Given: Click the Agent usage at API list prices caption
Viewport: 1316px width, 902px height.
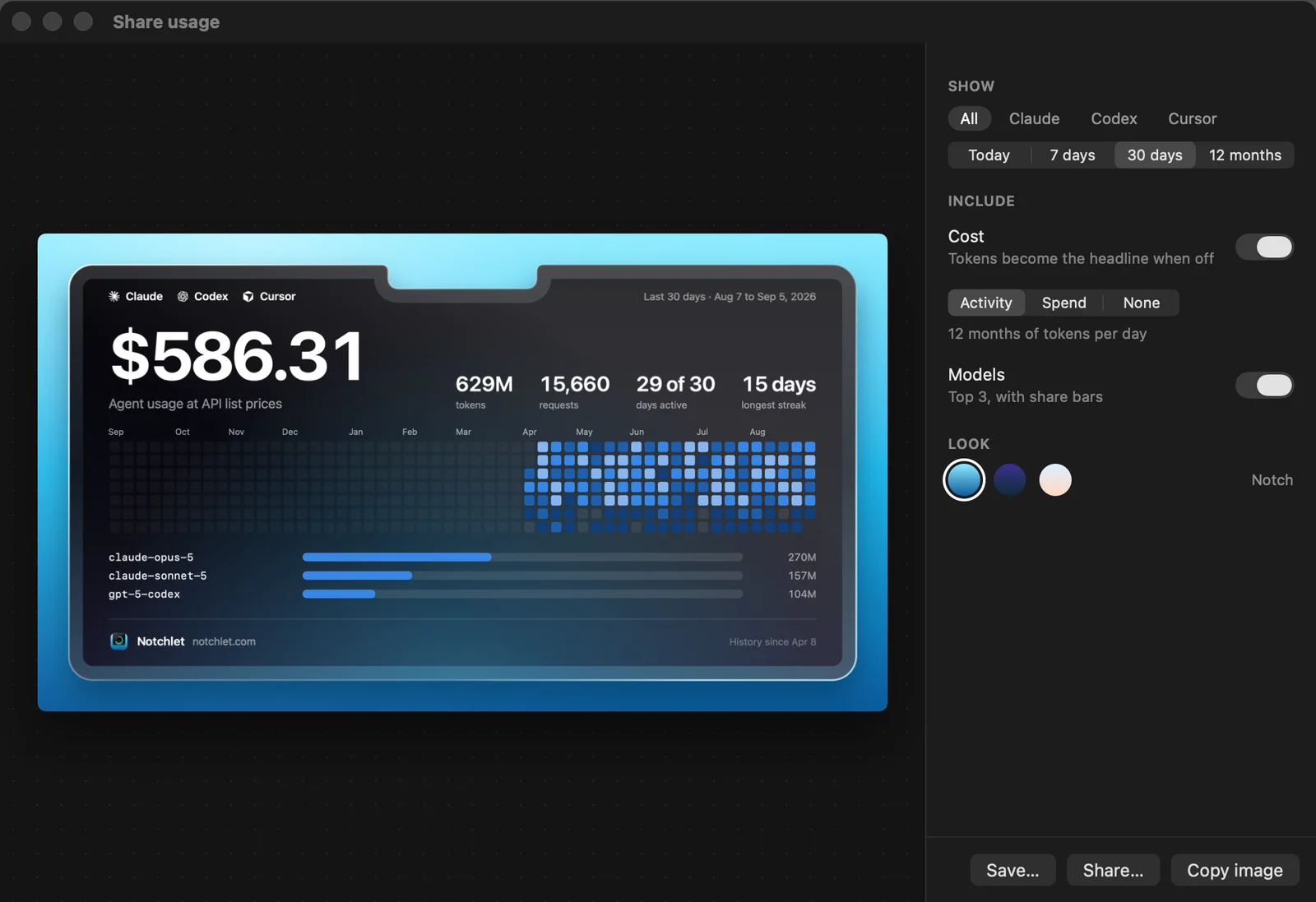Looking at the screenshot, I should pyautogui.click(x=195, y=404).
